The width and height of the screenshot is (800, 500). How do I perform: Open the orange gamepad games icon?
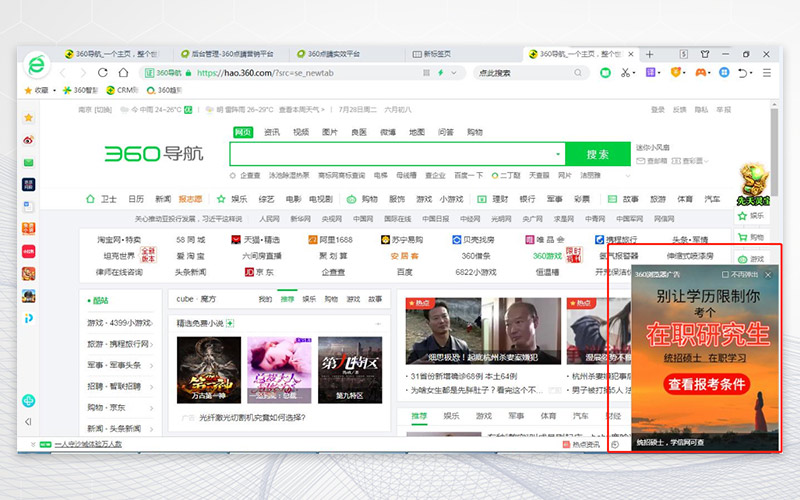pyautogui.click(x=700, y=73)
